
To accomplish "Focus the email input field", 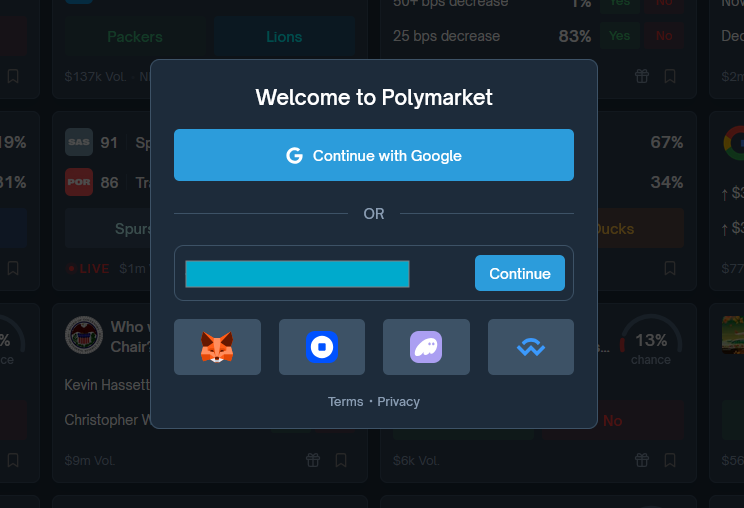I will (297, 274).
